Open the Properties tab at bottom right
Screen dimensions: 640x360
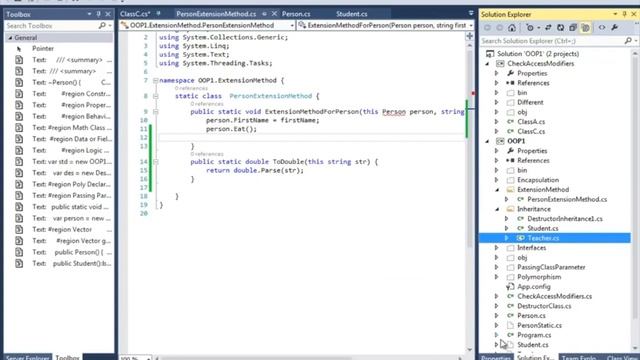pyautogui.click(x=496, y=358)
